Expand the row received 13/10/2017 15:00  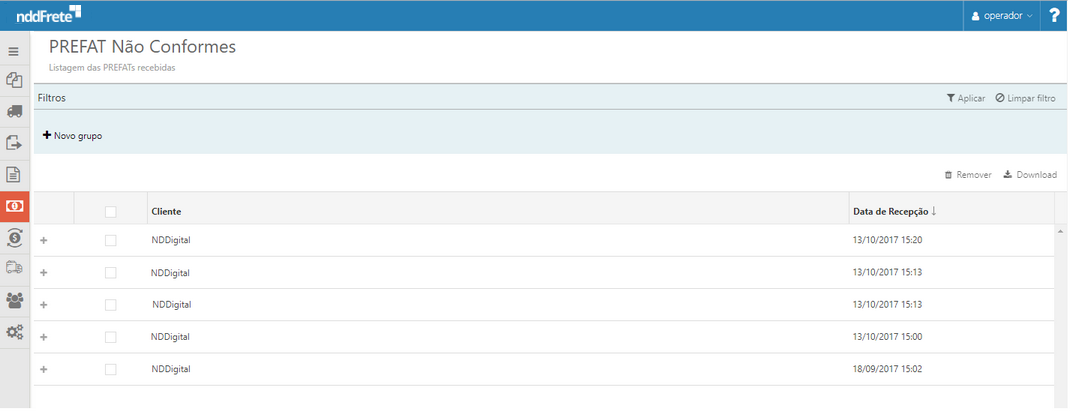coord(43,337)
